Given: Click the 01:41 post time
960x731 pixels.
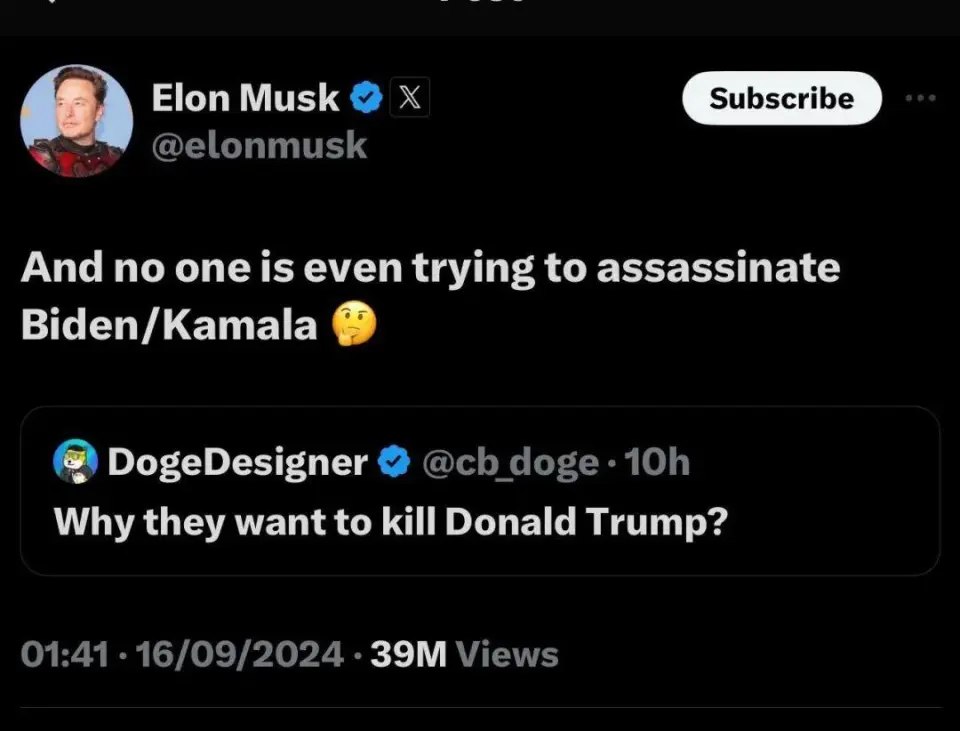Looking at the screenshot, I should tap(64, 655).
